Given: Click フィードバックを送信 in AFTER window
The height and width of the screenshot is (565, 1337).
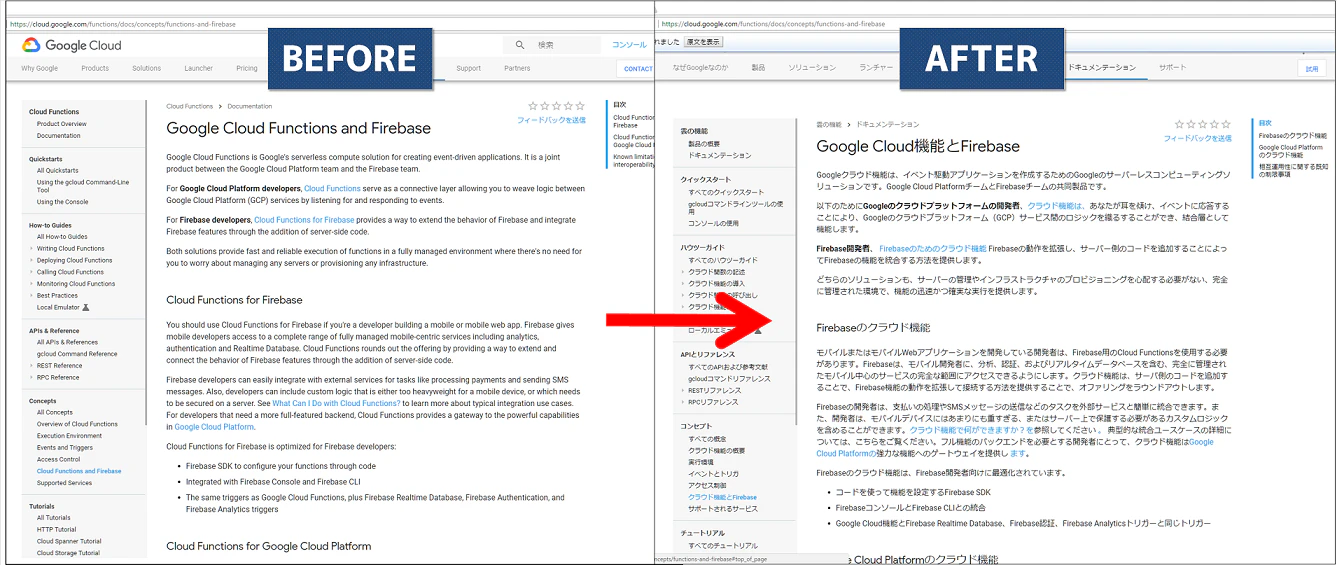Looking at the screenshot, I should (1198, 138).
